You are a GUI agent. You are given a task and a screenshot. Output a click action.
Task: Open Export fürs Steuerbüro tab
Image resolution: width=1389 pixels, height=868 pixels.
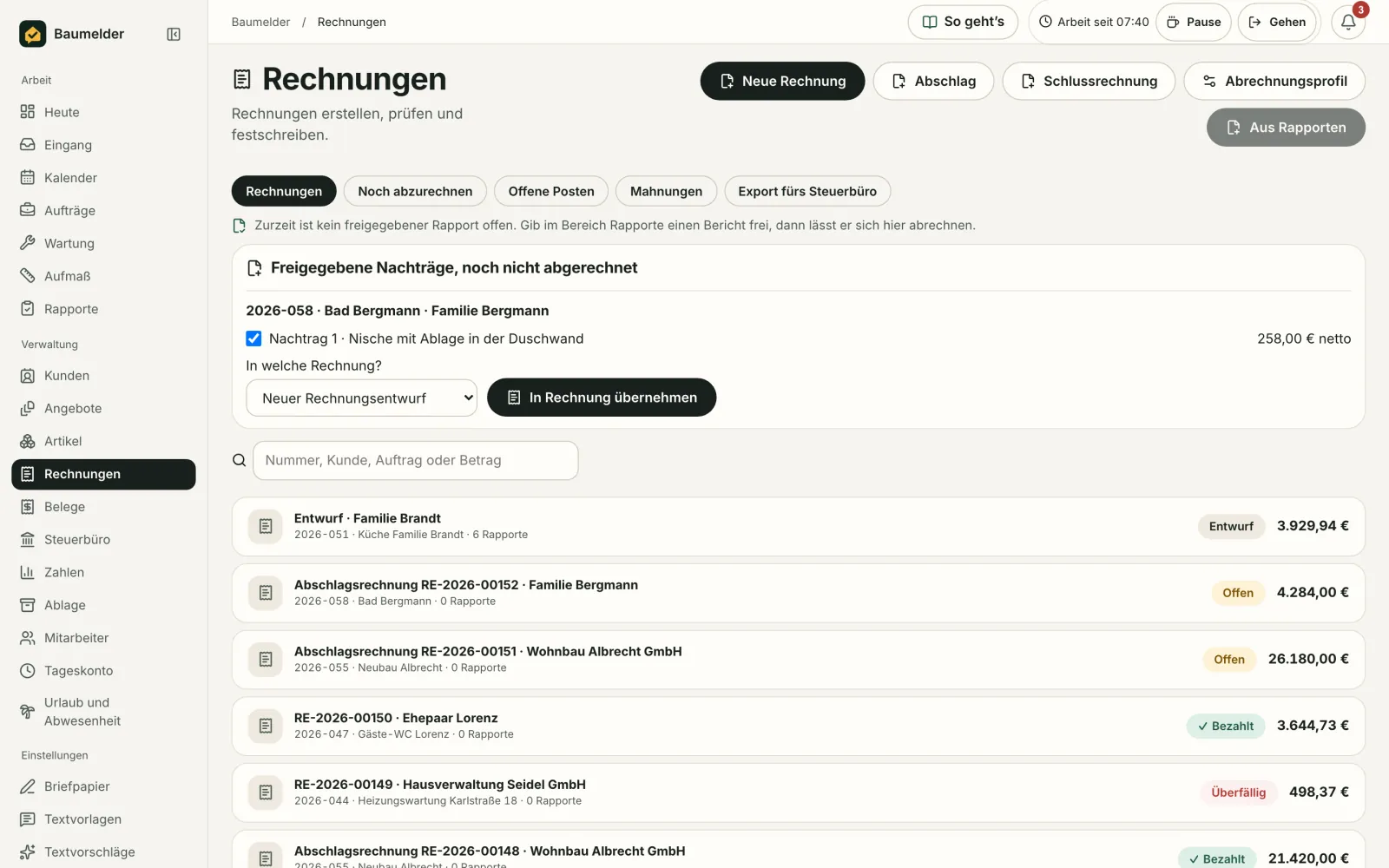tap(807, 191)
